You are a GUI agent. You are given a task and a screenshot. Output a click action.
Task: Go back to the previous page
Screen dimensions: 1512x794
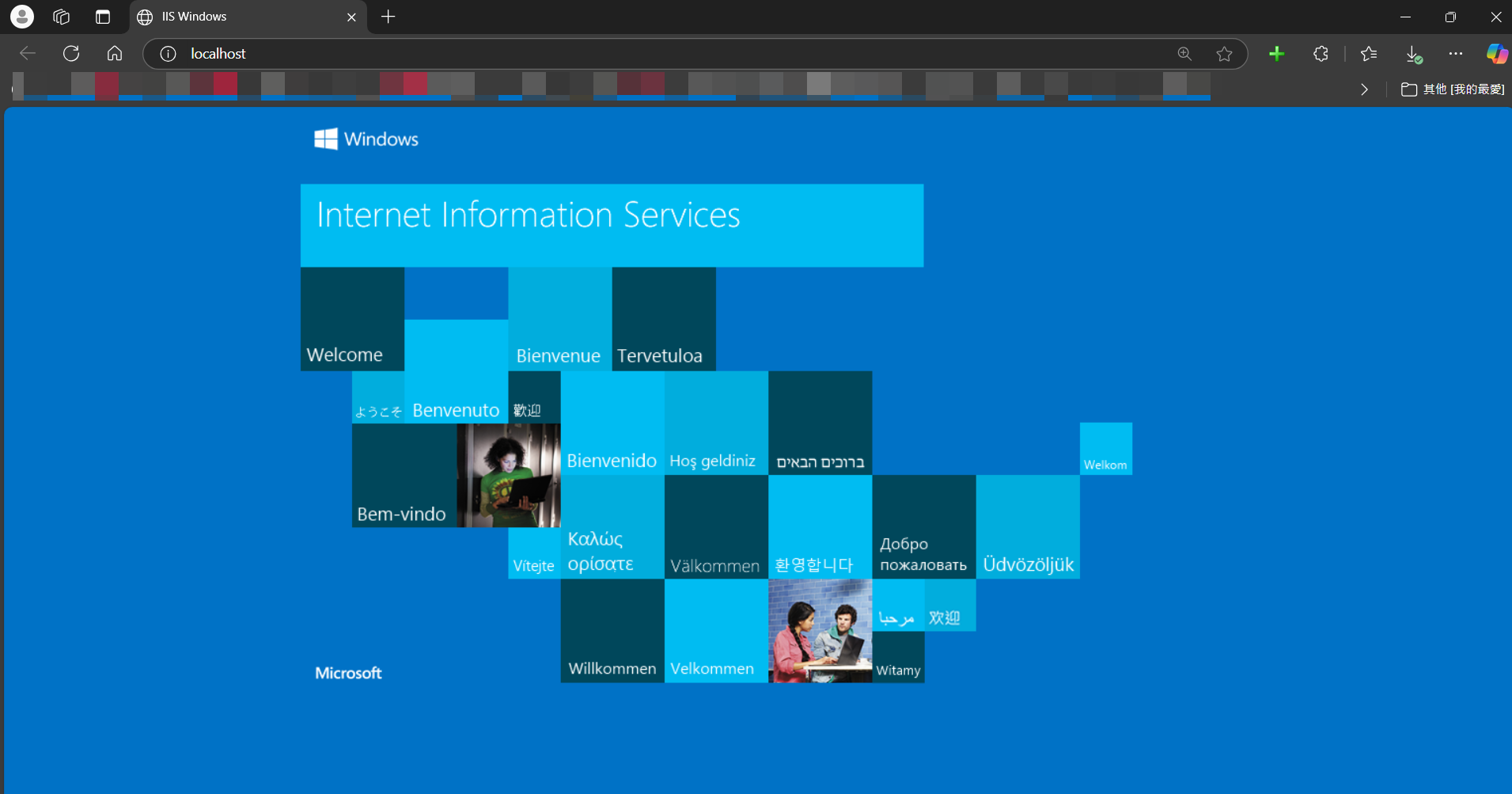(28, 53)
